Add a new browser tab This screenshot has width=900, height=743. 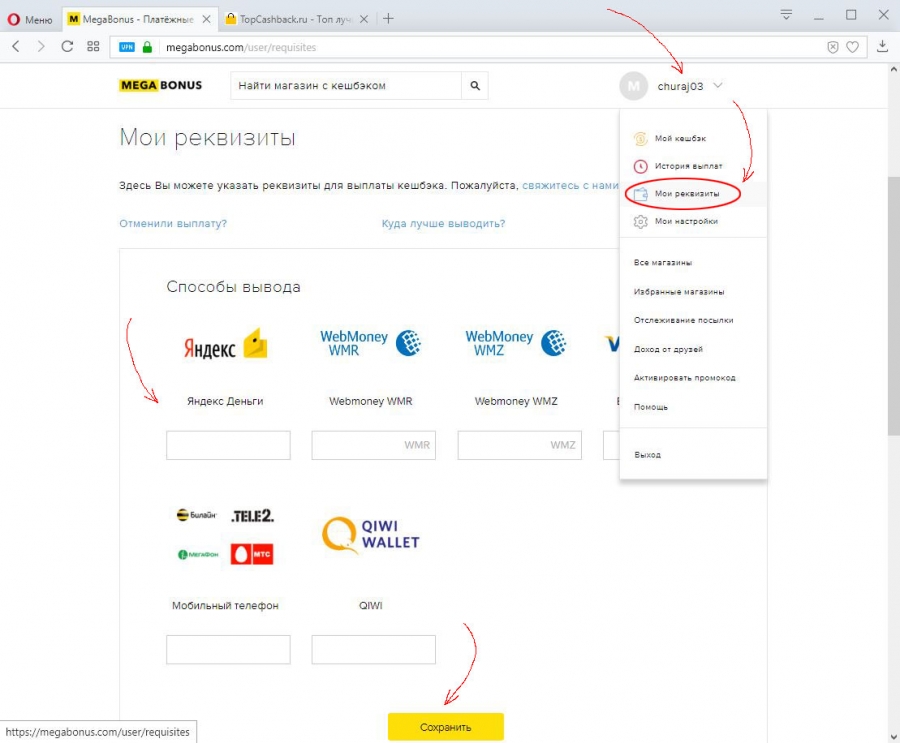(389, 19)
